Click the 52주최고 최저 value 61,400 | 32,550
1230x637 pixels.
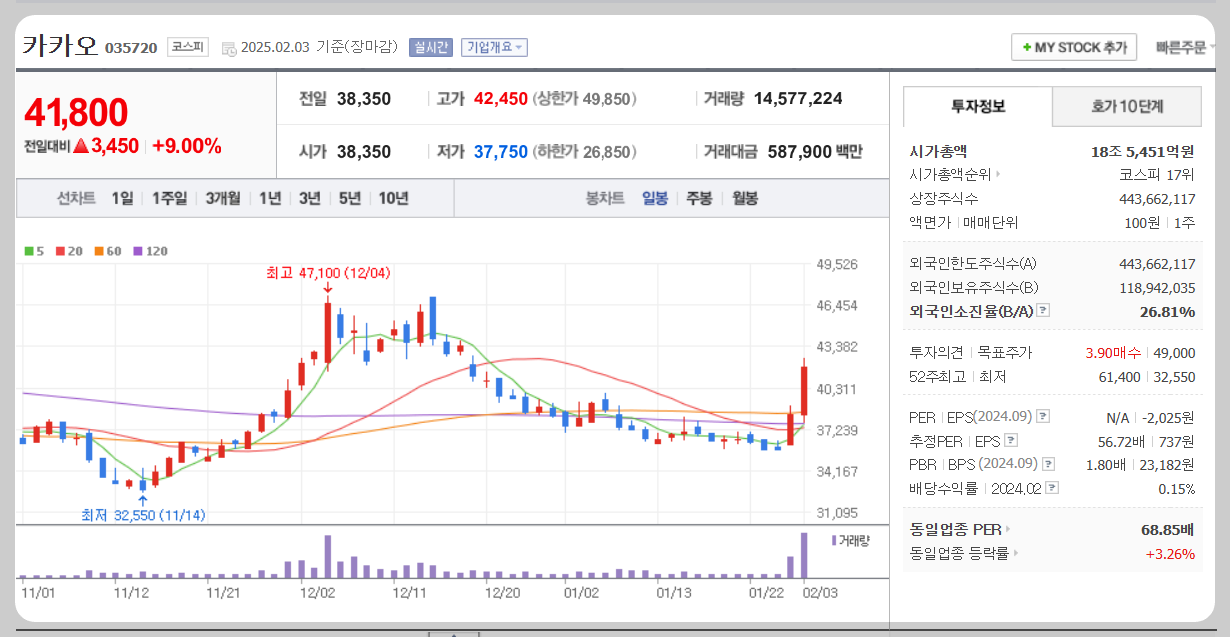coord(1147,377)
